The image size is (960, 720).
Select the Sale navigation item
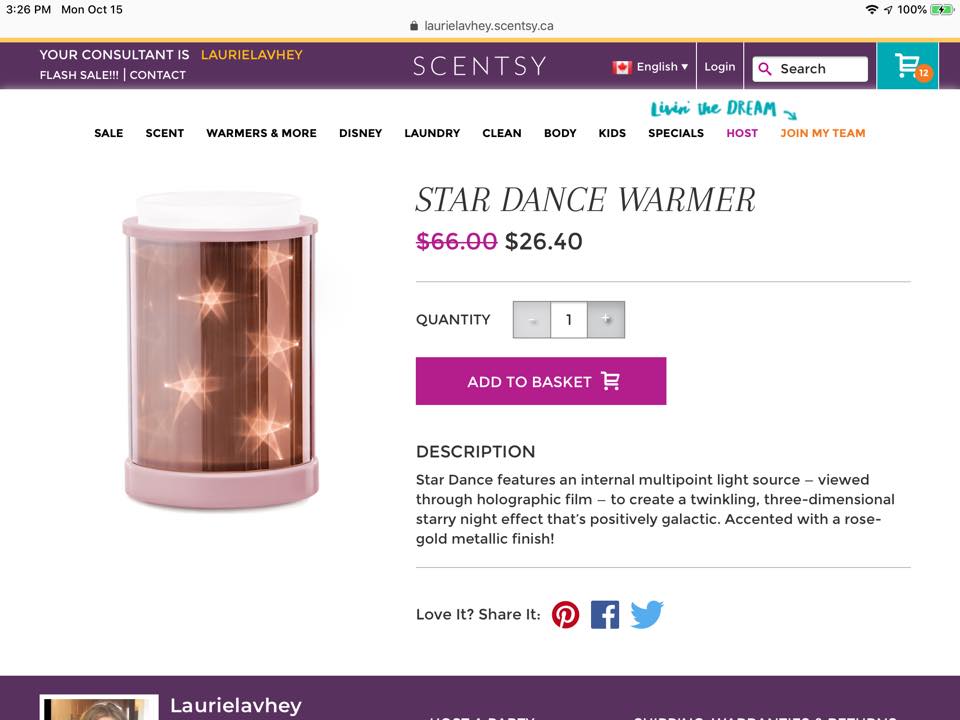[109, 133]
